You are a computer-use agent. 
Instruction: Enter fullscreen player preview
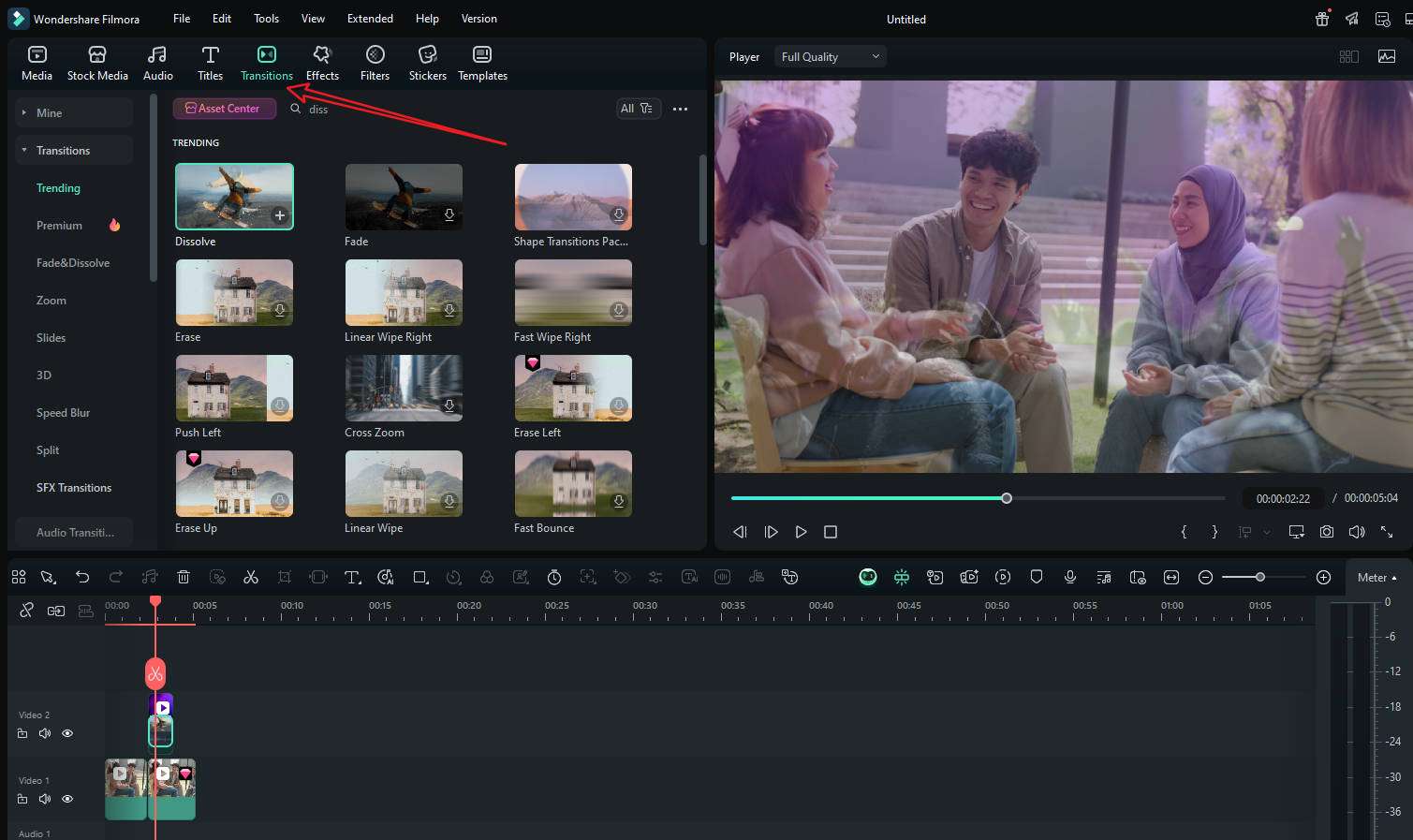pos(1387,532)
